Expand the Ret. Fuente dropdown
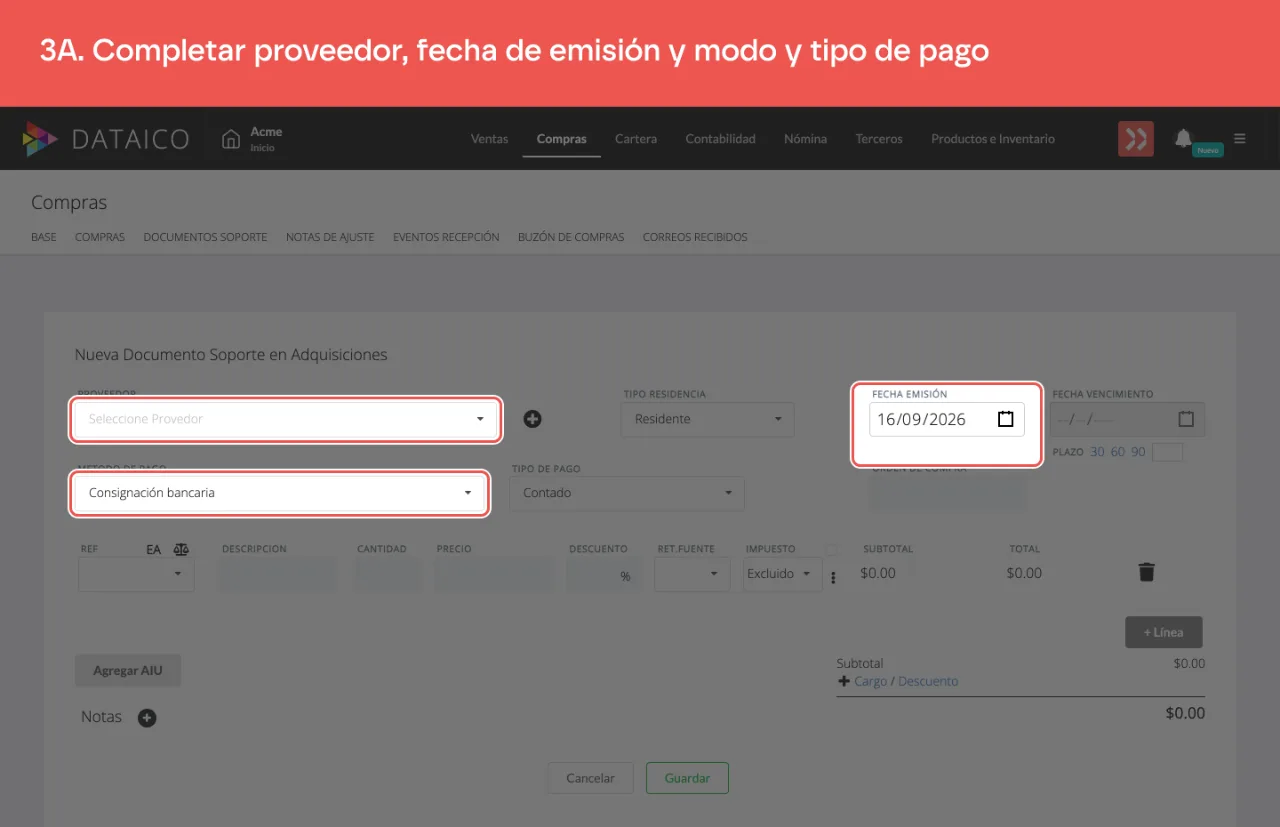This screenshot has width=1280, height=827. [x=692, y=574]
